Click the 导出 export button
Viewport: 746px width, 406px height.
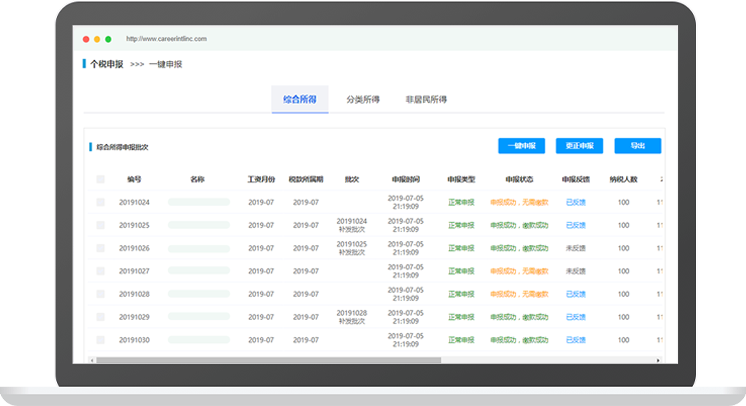click(x=637, y=146)
